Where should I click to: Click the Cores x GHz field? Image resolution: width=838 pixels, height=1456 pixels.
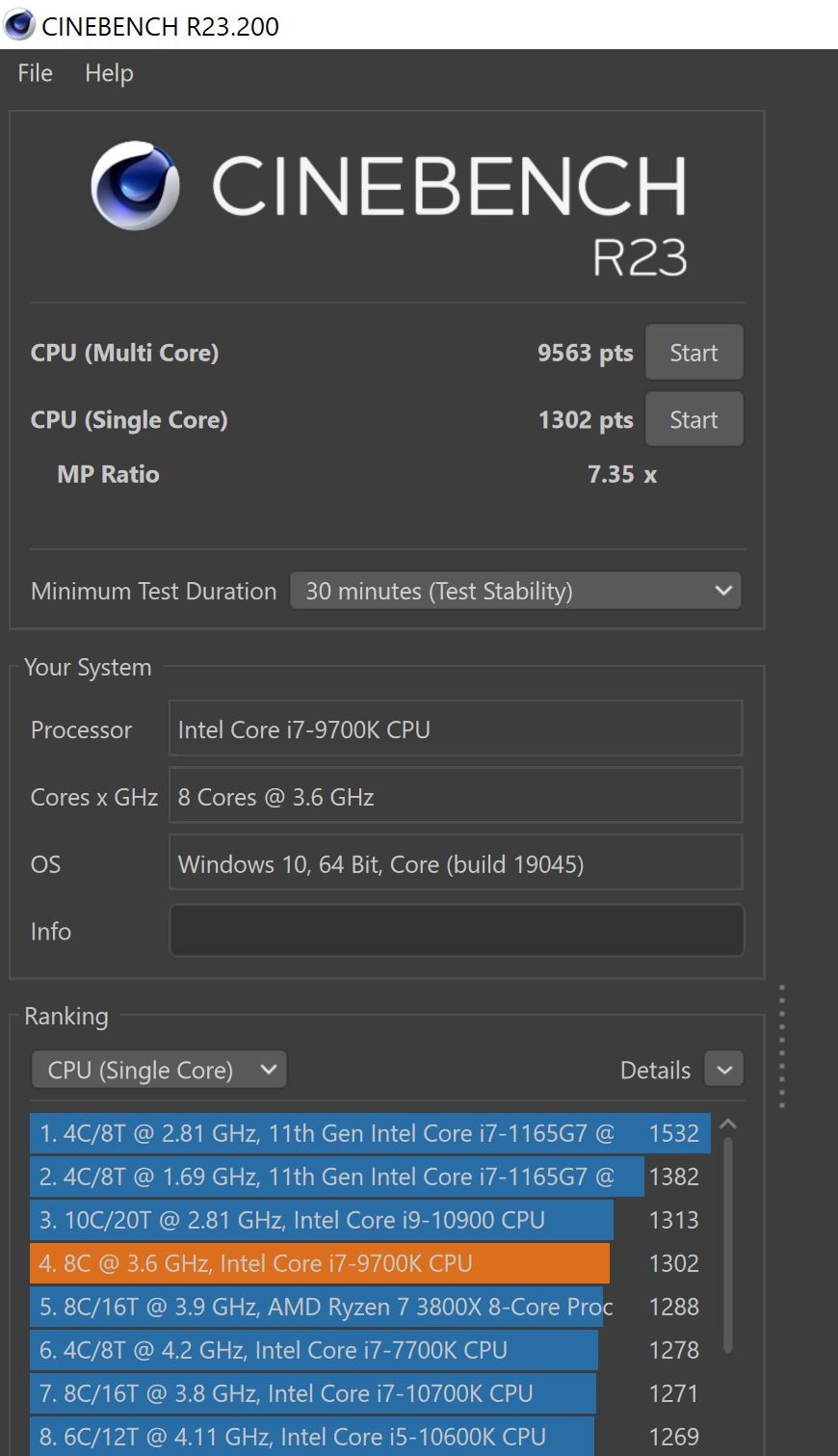(x=456, y=797)
